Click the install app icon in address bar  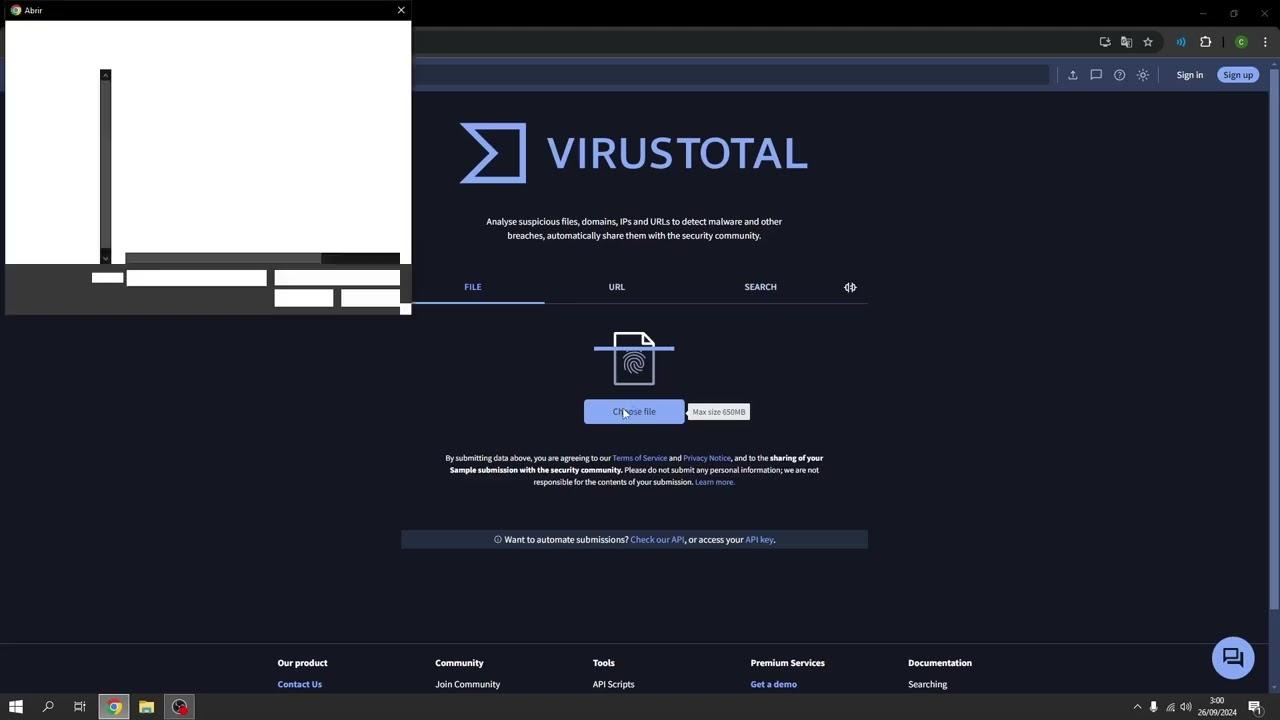1105,42
